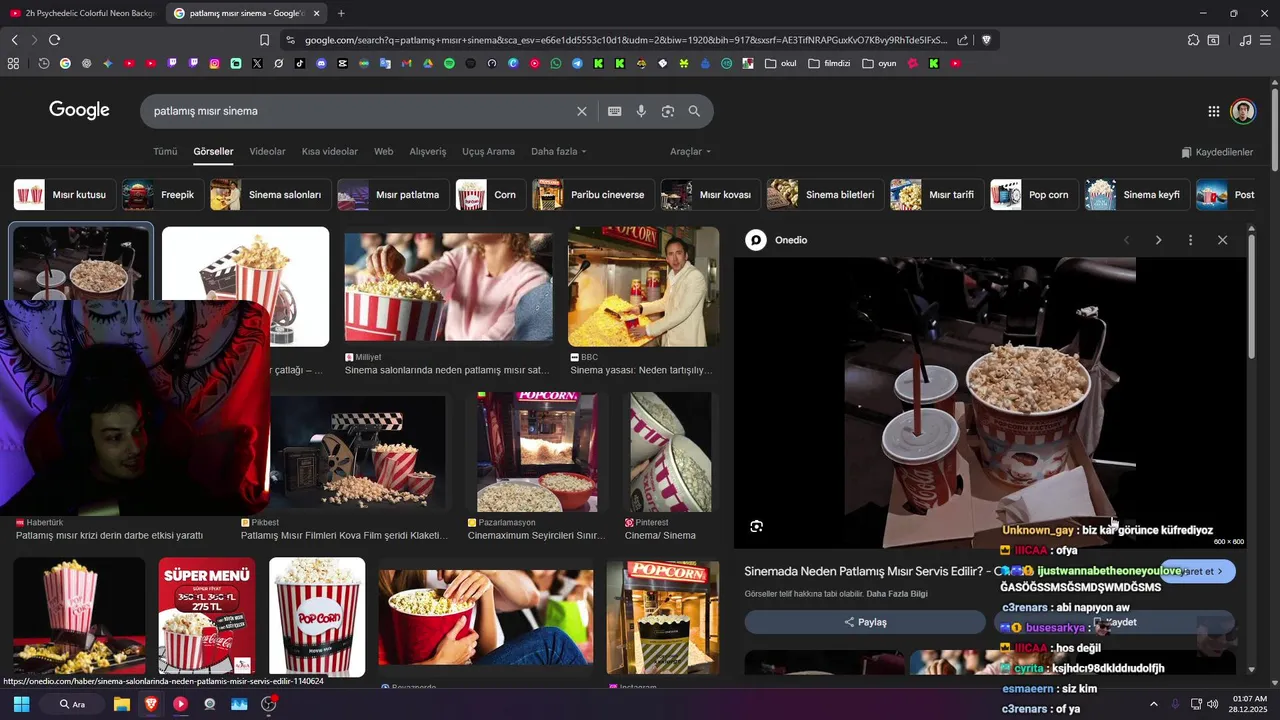Open File Explorer from the taskbar

click(x=121, y=704)
